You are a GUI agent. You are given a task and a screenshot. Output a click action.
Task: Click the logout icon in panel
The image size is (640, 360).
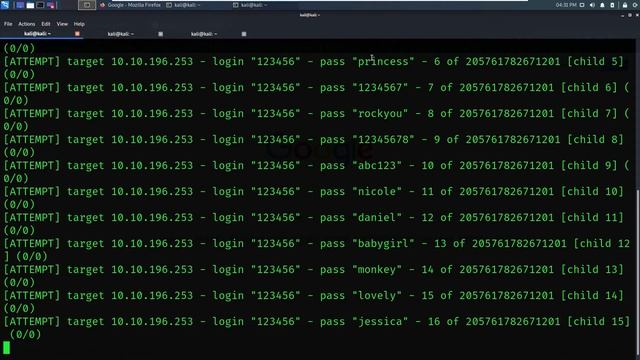[x=636, y=5]
